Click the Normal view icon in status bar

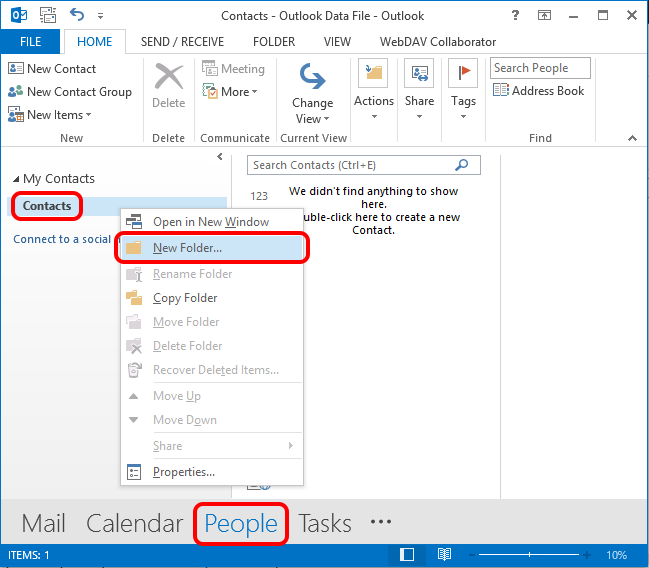tap(407, 555)
